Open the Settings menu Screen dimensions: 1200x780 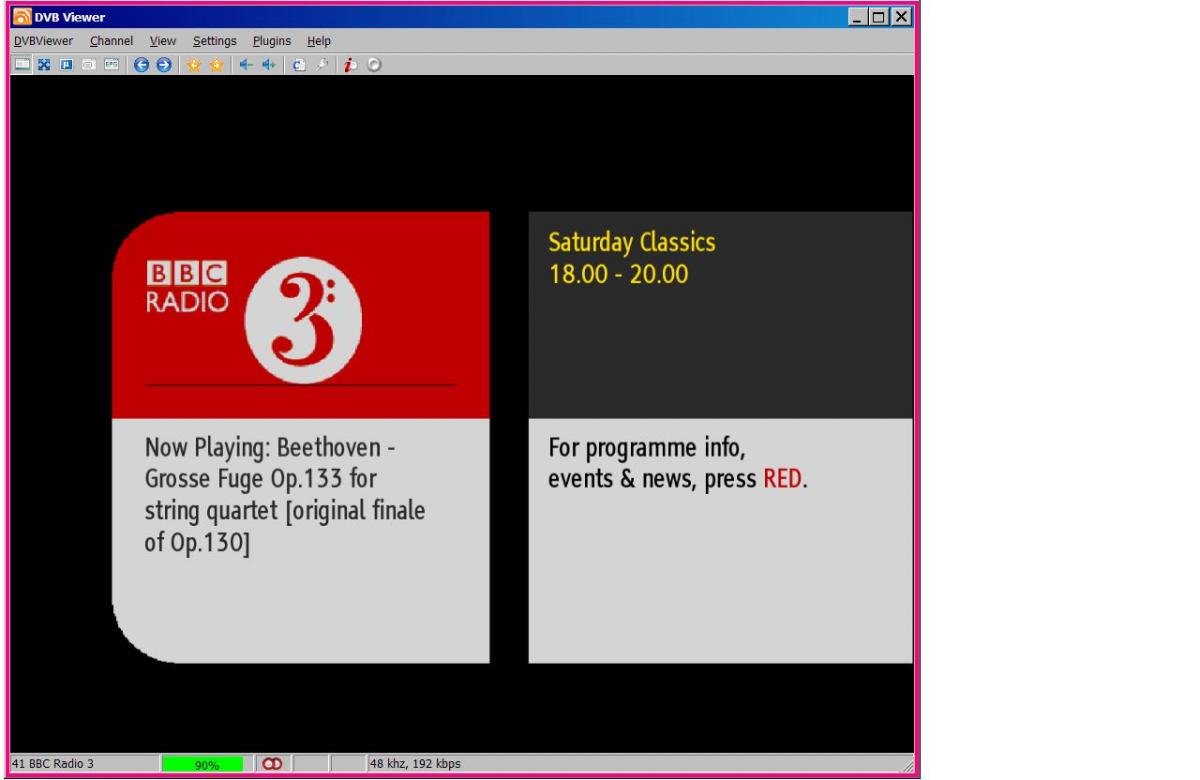coord(215,41)
